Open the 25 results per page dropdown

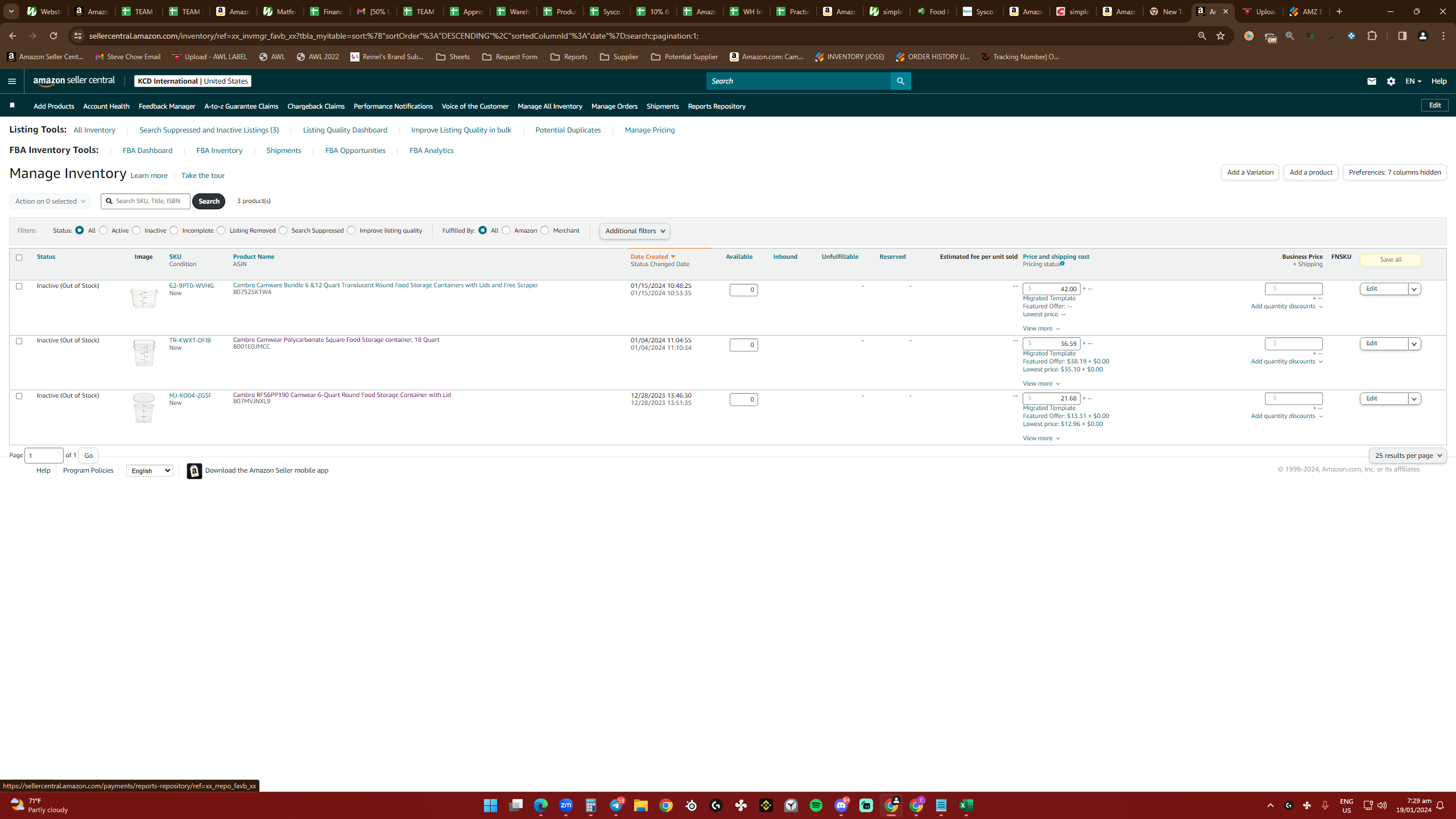1408,456
